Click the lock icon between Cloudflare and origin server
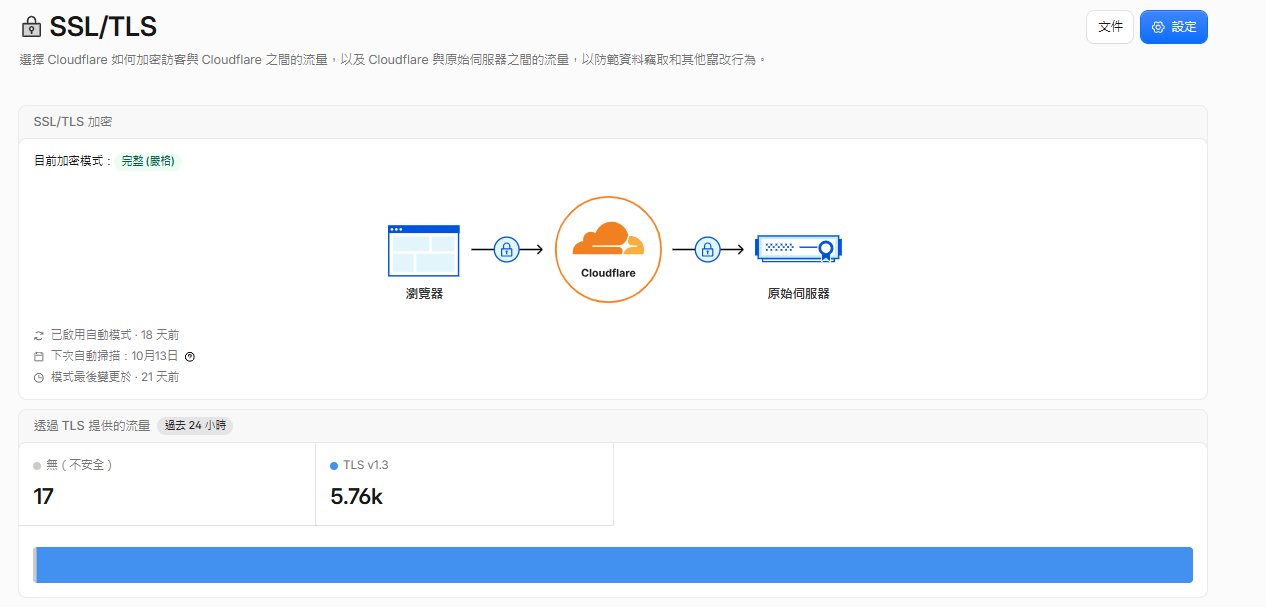 pyautogui.click(x=707, y=249)
